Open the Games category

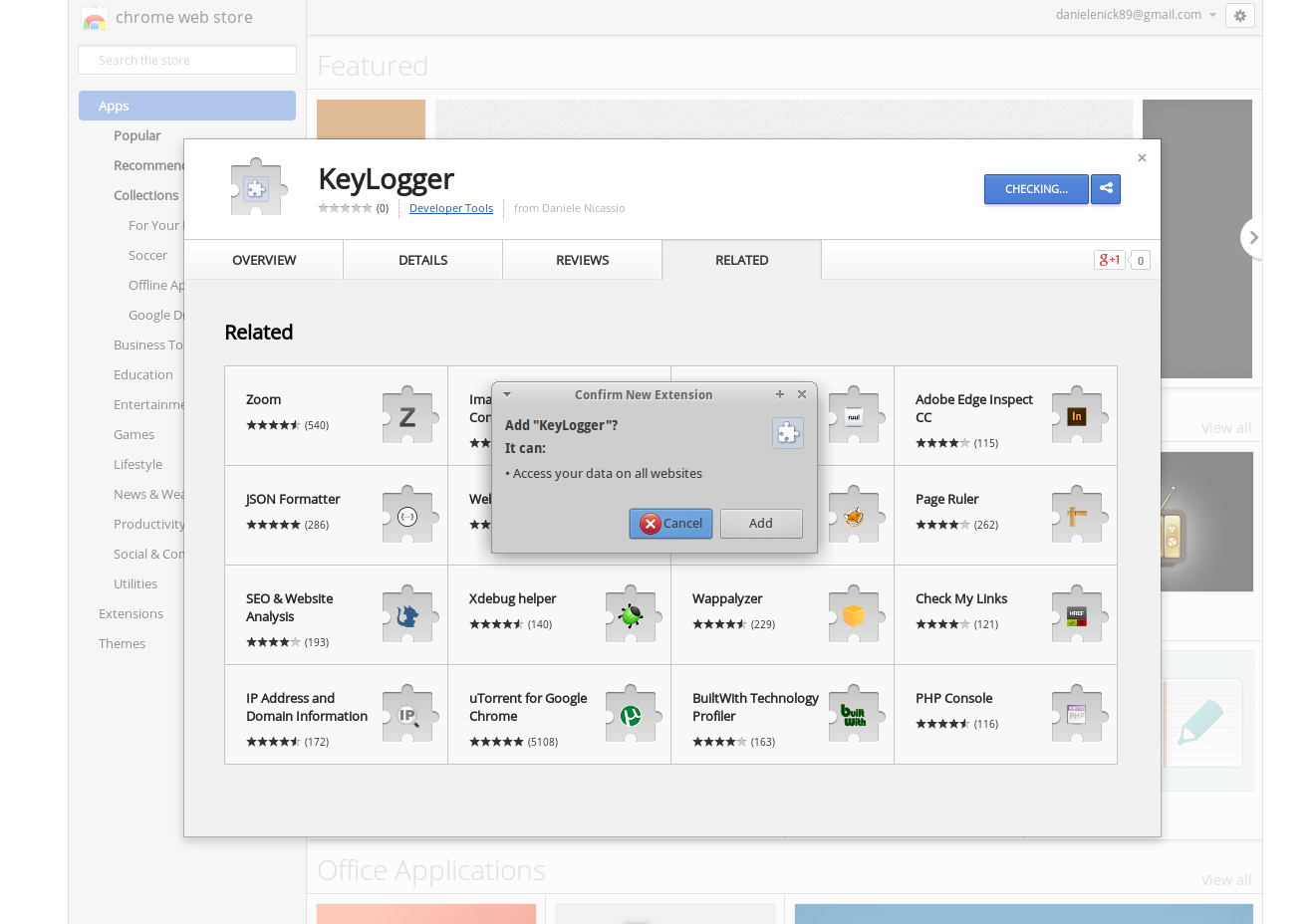133,434
